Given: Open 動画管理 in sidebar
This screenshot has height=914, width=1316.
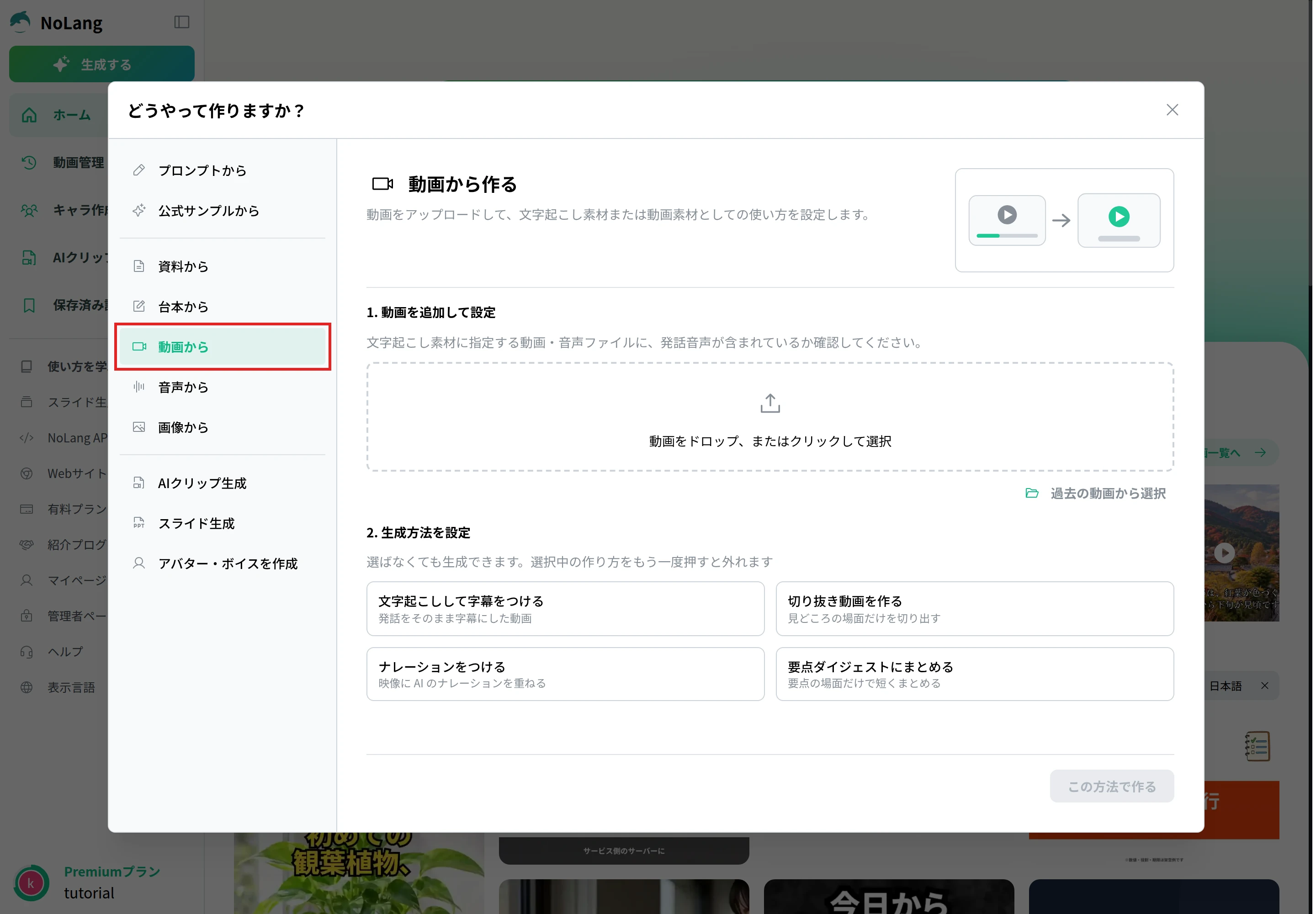Looking at the screenshot, I should [x=58, y=163].
